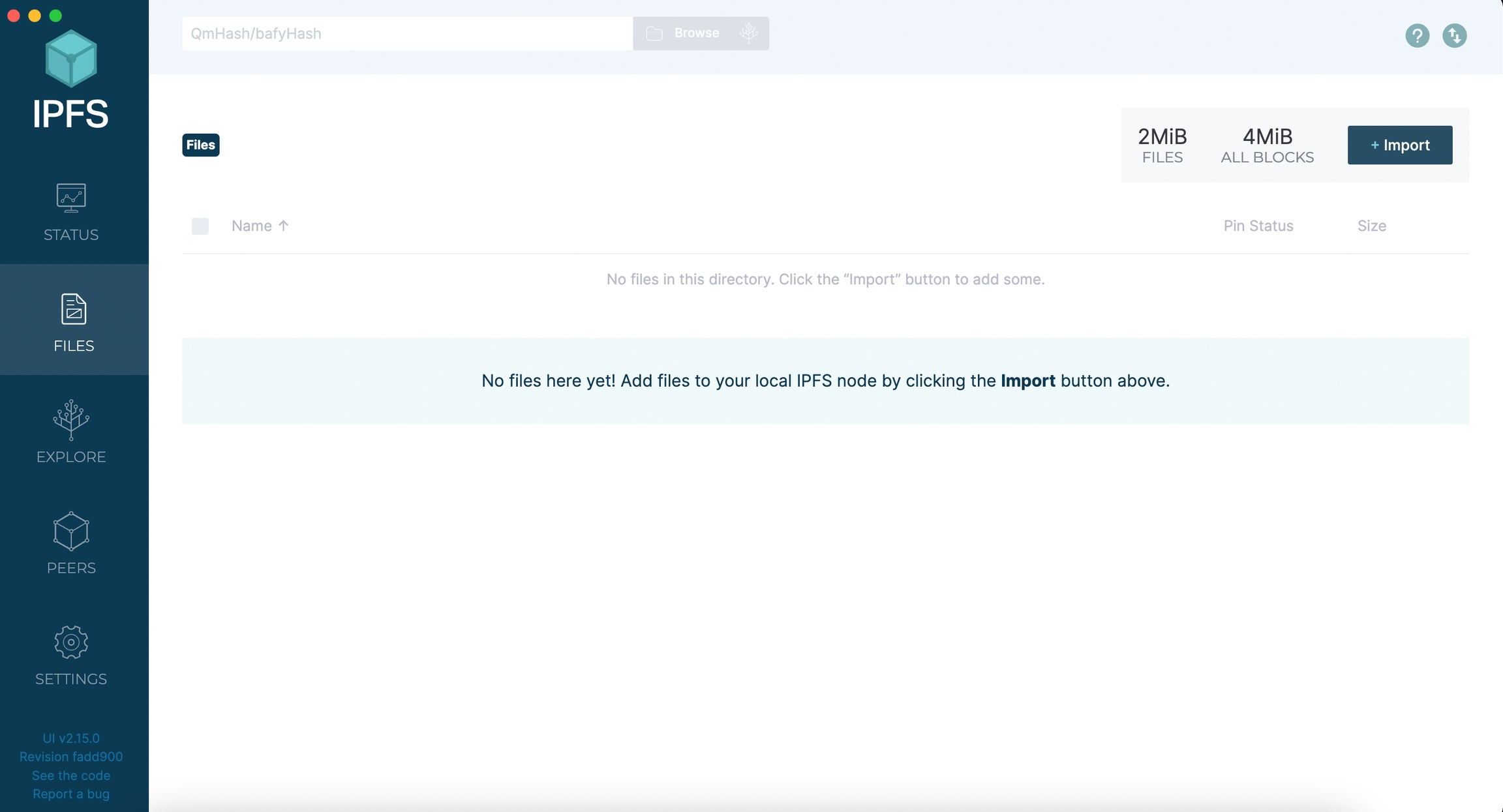The width and height of the screenshot is (1503, 812).
Task: Open the Report a bug link
Action: 71,794
